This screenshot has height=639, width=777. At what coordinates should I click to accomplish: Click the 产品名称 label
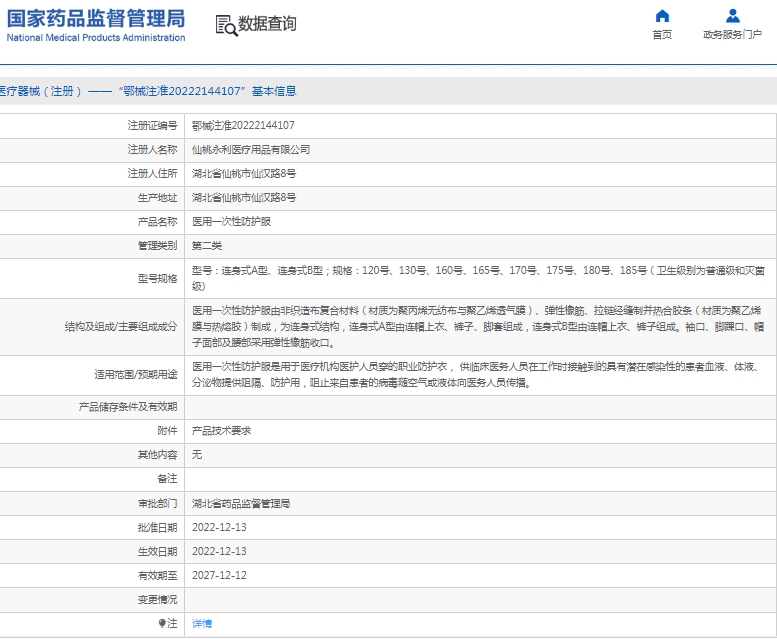click(x=157, y=222)
